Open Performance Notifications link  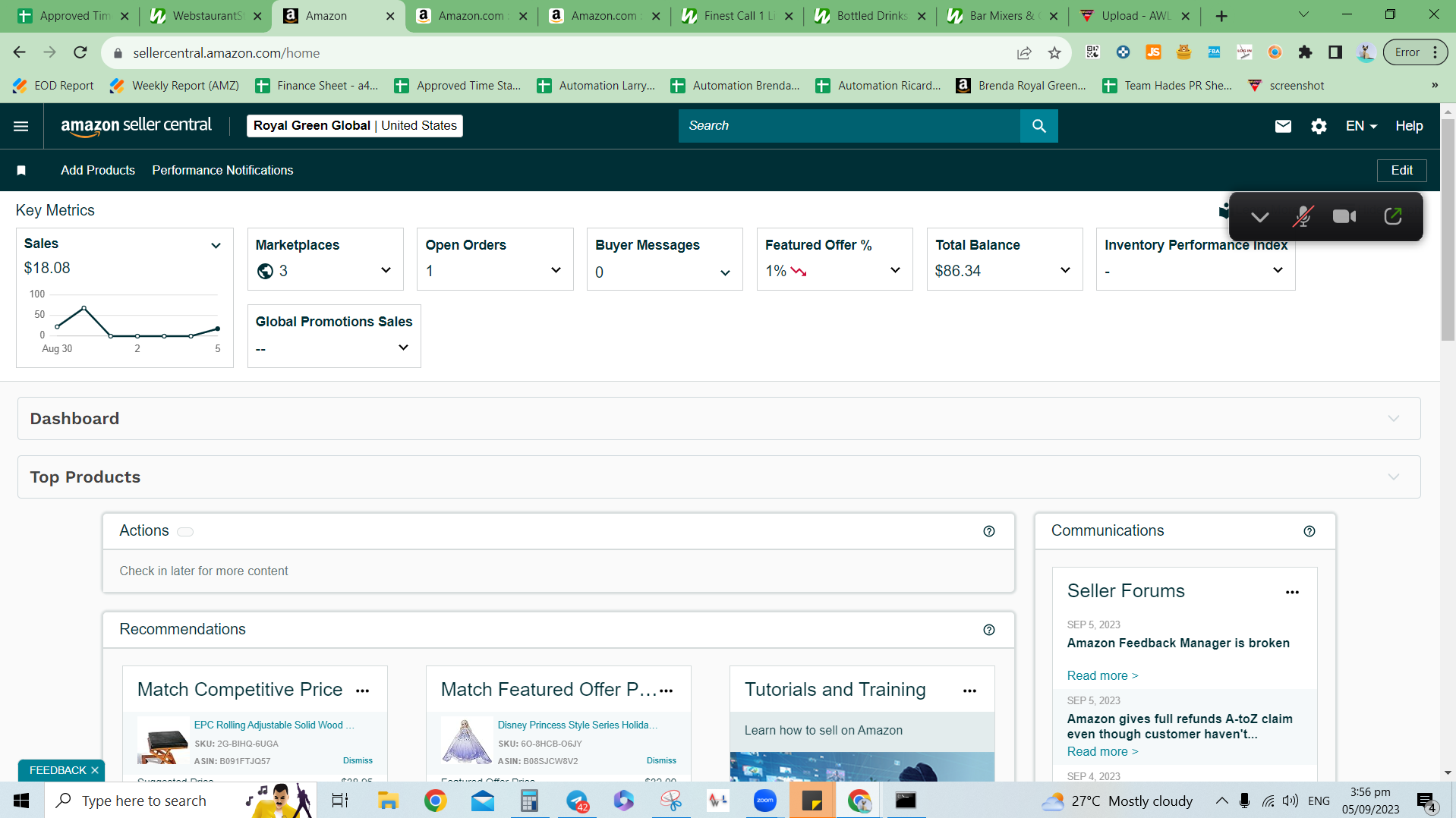click(x=222, y=171)
